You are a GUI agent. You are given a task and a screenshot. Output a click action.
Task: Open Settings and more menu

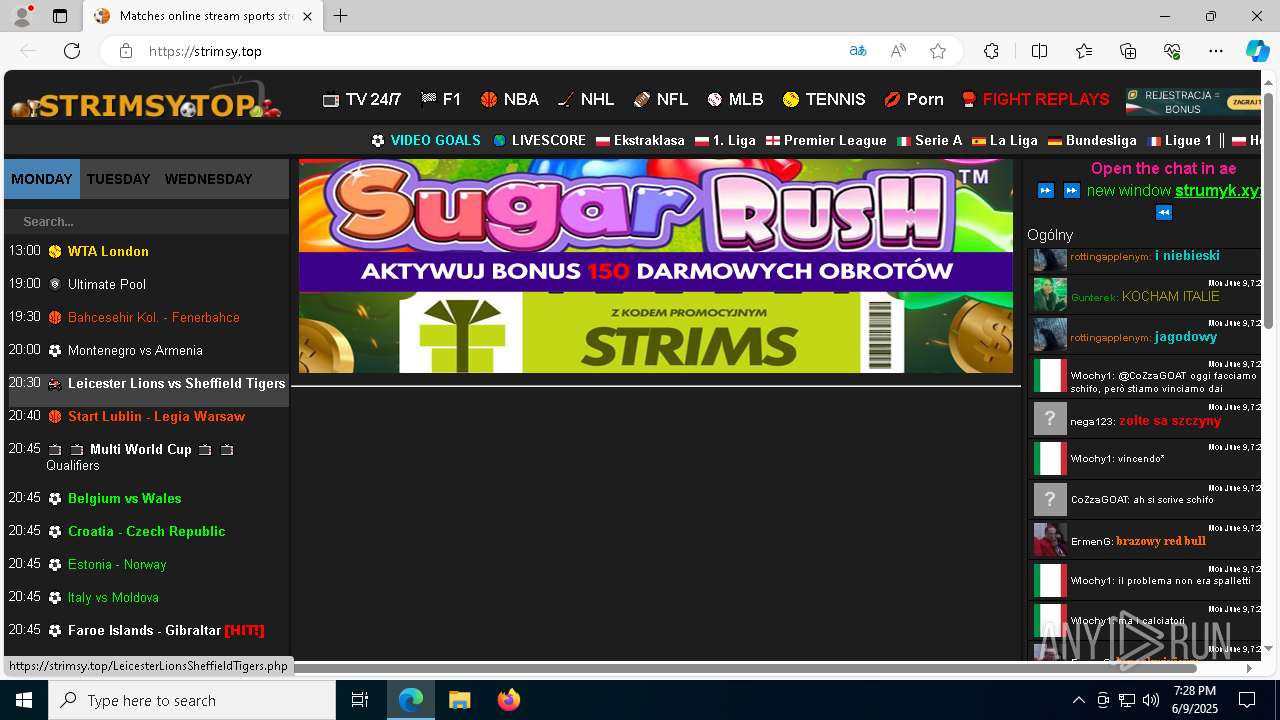point(1216,51)
